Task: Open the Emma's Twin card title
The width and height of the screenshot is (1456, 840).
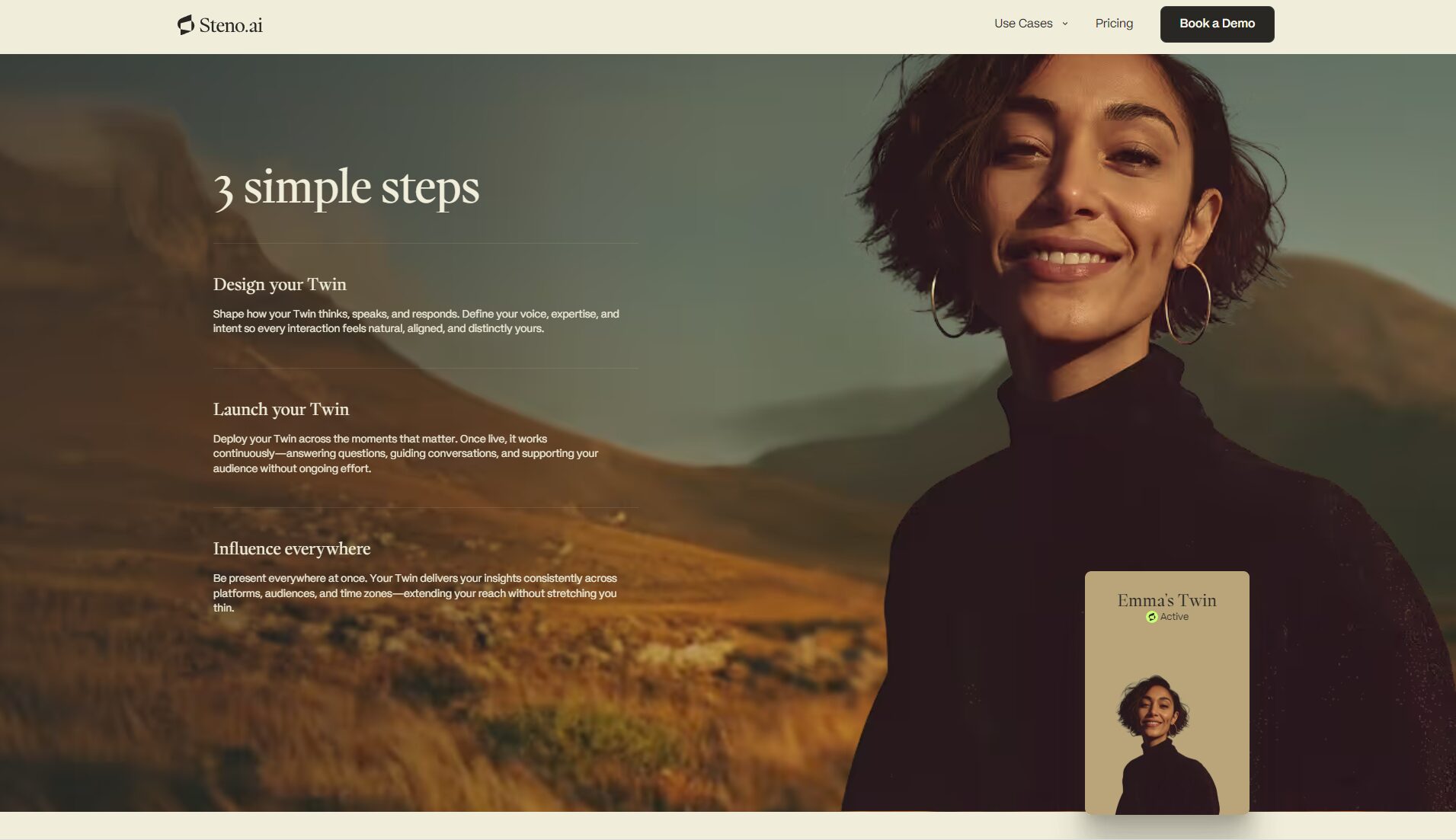Action: (x=1166, y=600)
